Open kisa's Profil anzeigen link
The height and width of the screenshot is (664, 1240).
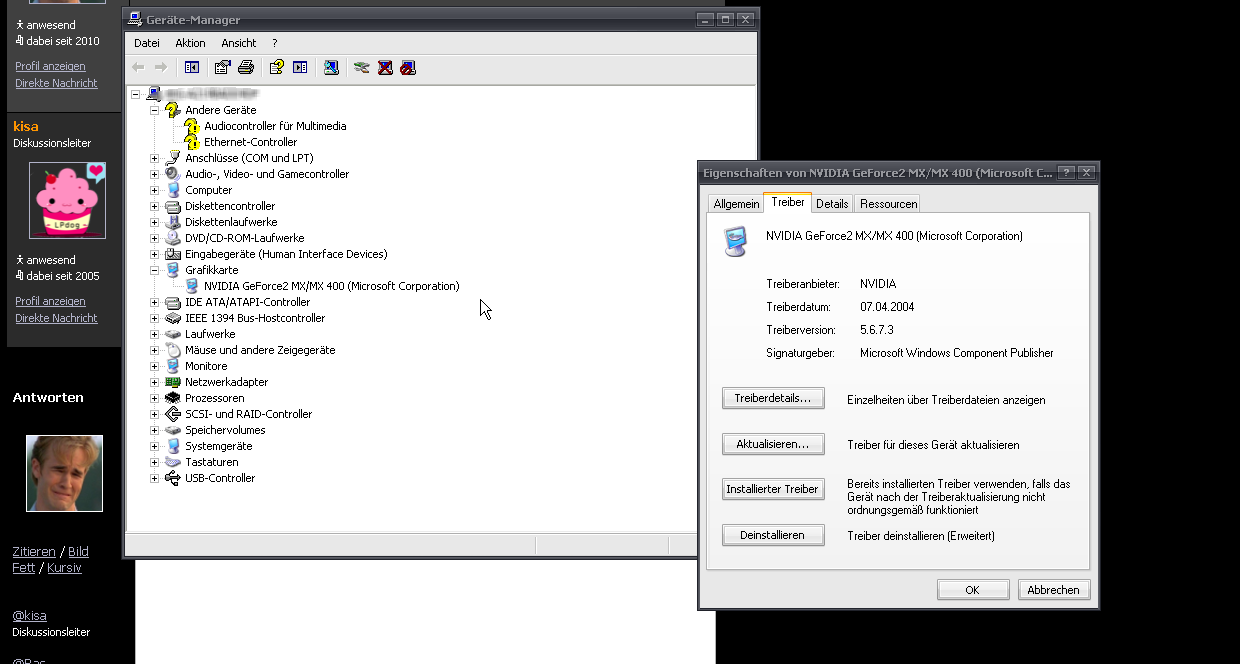(50, 301)
